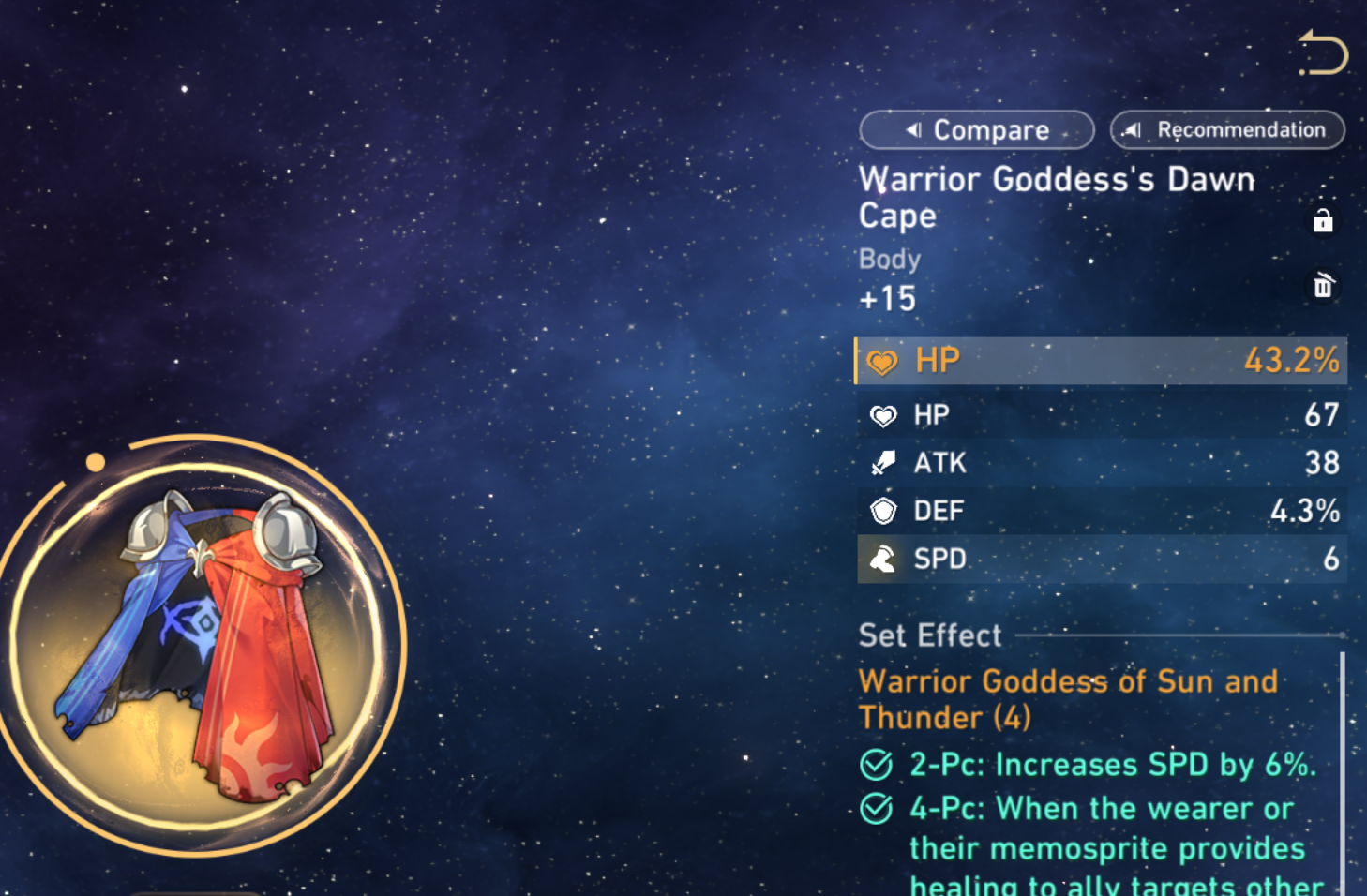Select the HP 43.2% main stat row
Screen dimensions: 1367x896
tap(1101, 361)
